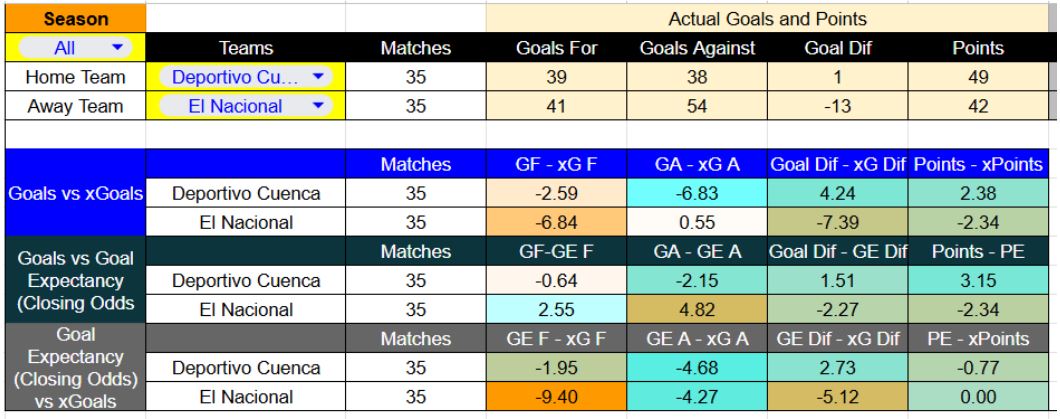Click the cell with value 4.82
Image resolution: width=1060 pixels, height=419 pixels.
pyautogui.click(x=699, y=310)
